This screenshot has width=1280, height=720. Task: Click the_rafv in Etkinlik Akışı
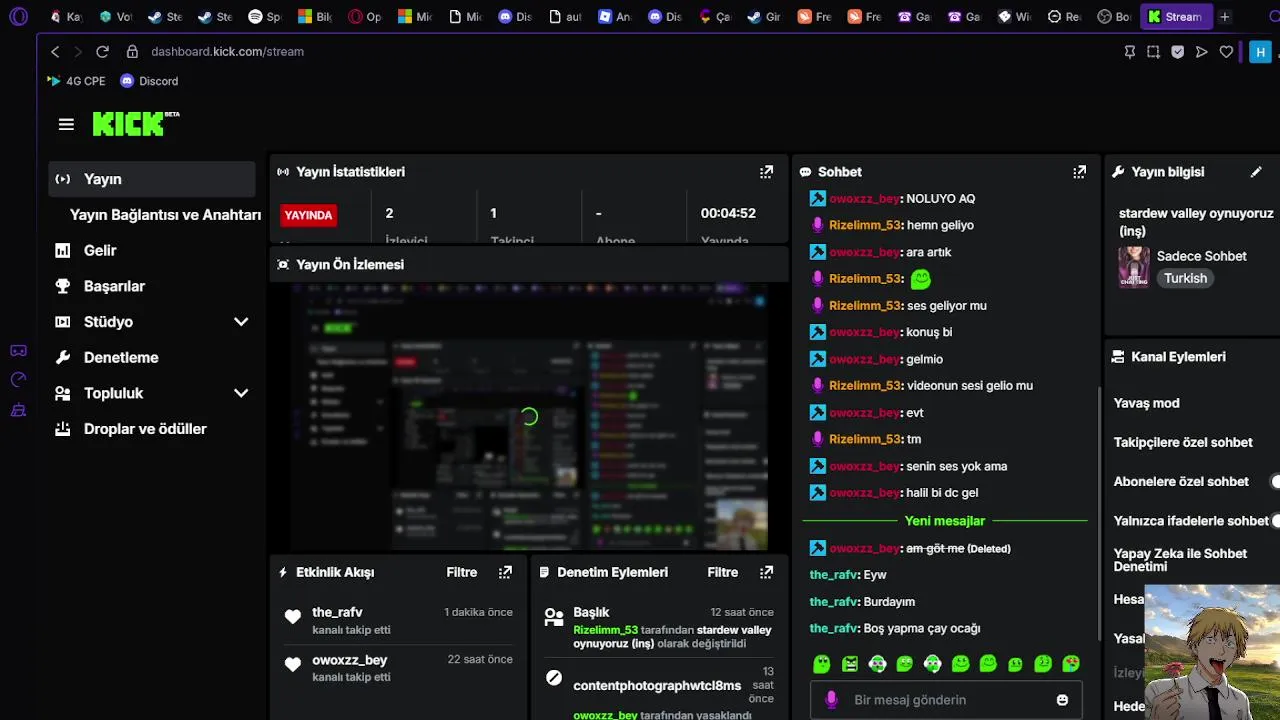click(337, 612)
